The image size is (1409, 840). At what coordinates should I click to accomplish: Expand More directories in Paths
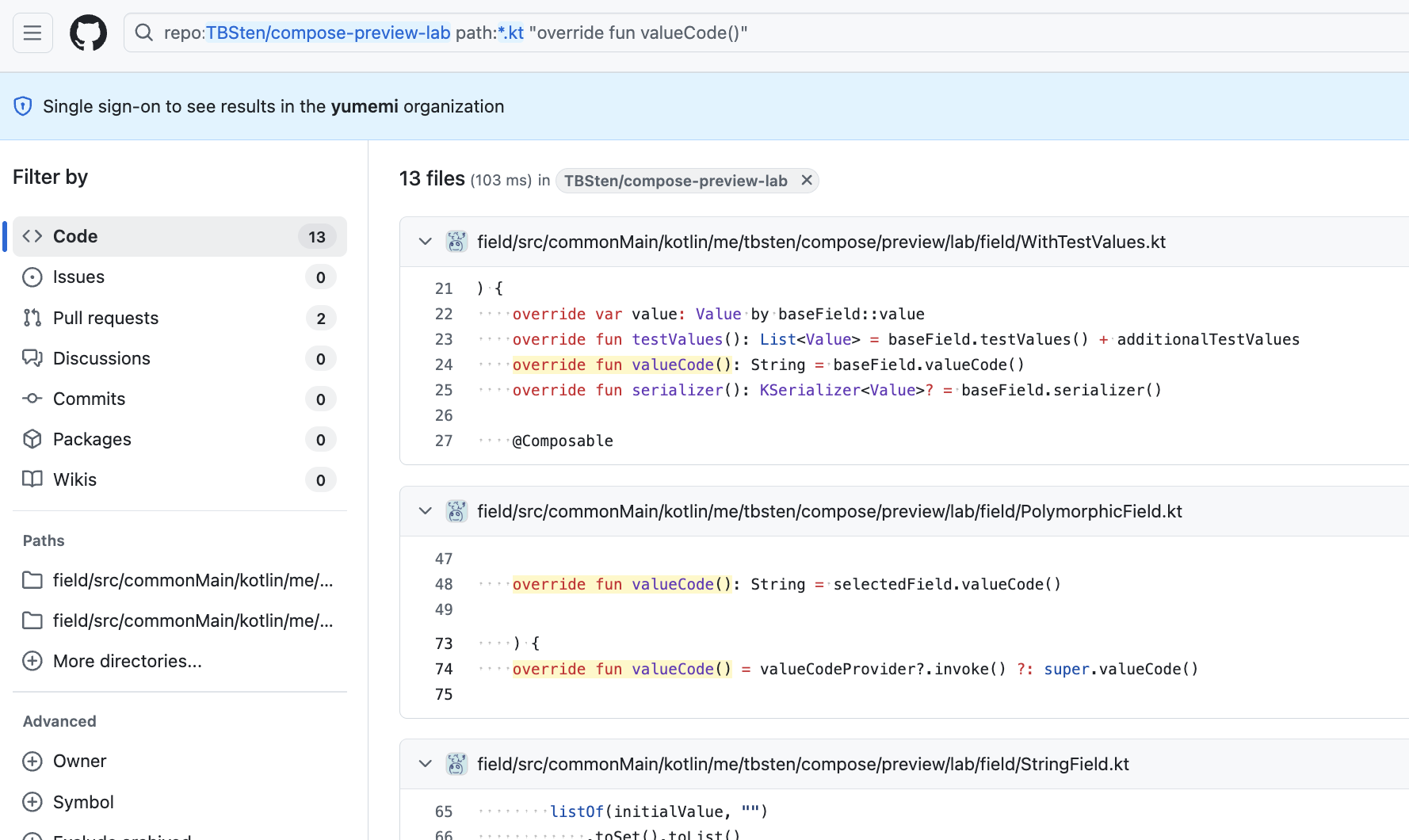[x=127, y=661]
